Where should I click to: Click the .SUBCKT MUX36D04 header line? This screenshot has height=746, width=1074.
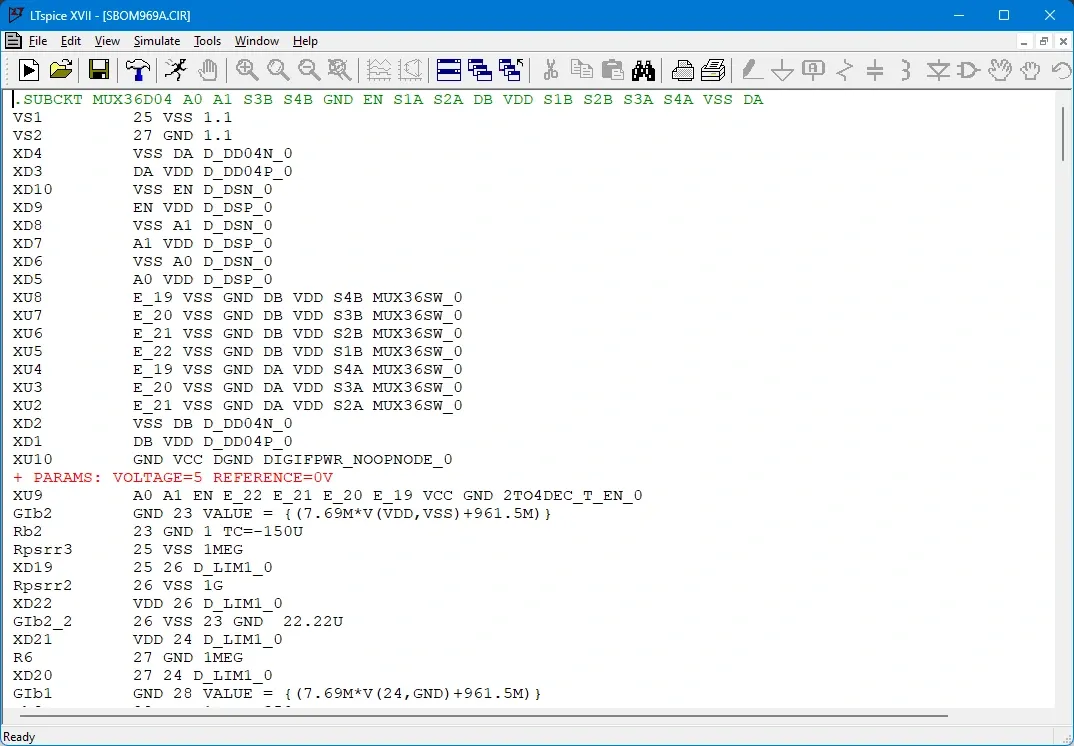click(388, 99)
